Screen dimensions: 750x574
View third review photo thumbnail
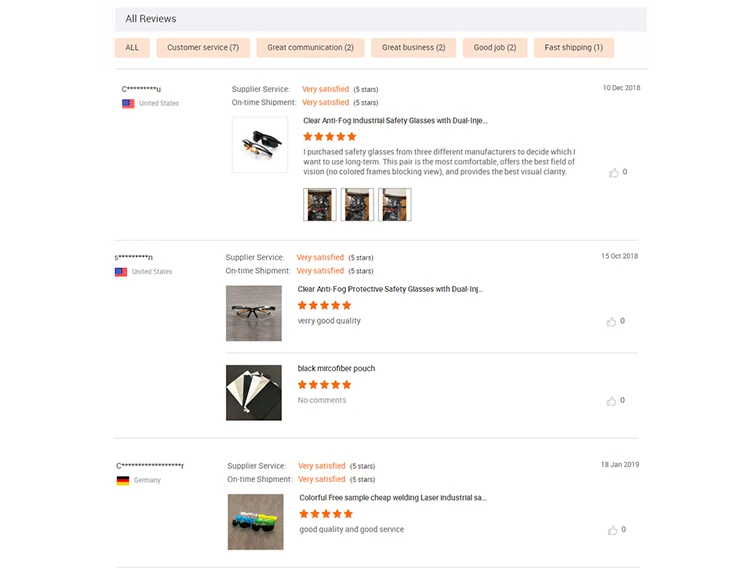(x=395, y=204)
